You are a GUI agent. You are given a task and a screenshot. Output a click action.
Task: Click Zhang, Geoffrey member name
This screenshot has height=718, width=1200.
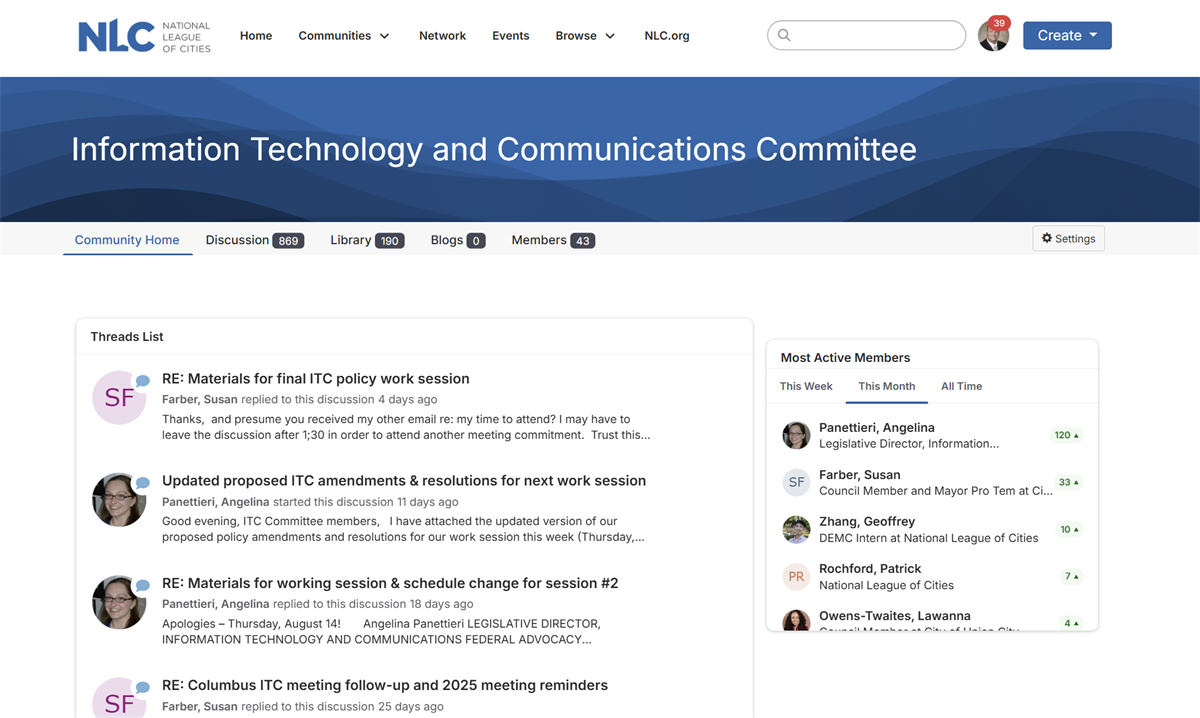[x=867, y=521]
